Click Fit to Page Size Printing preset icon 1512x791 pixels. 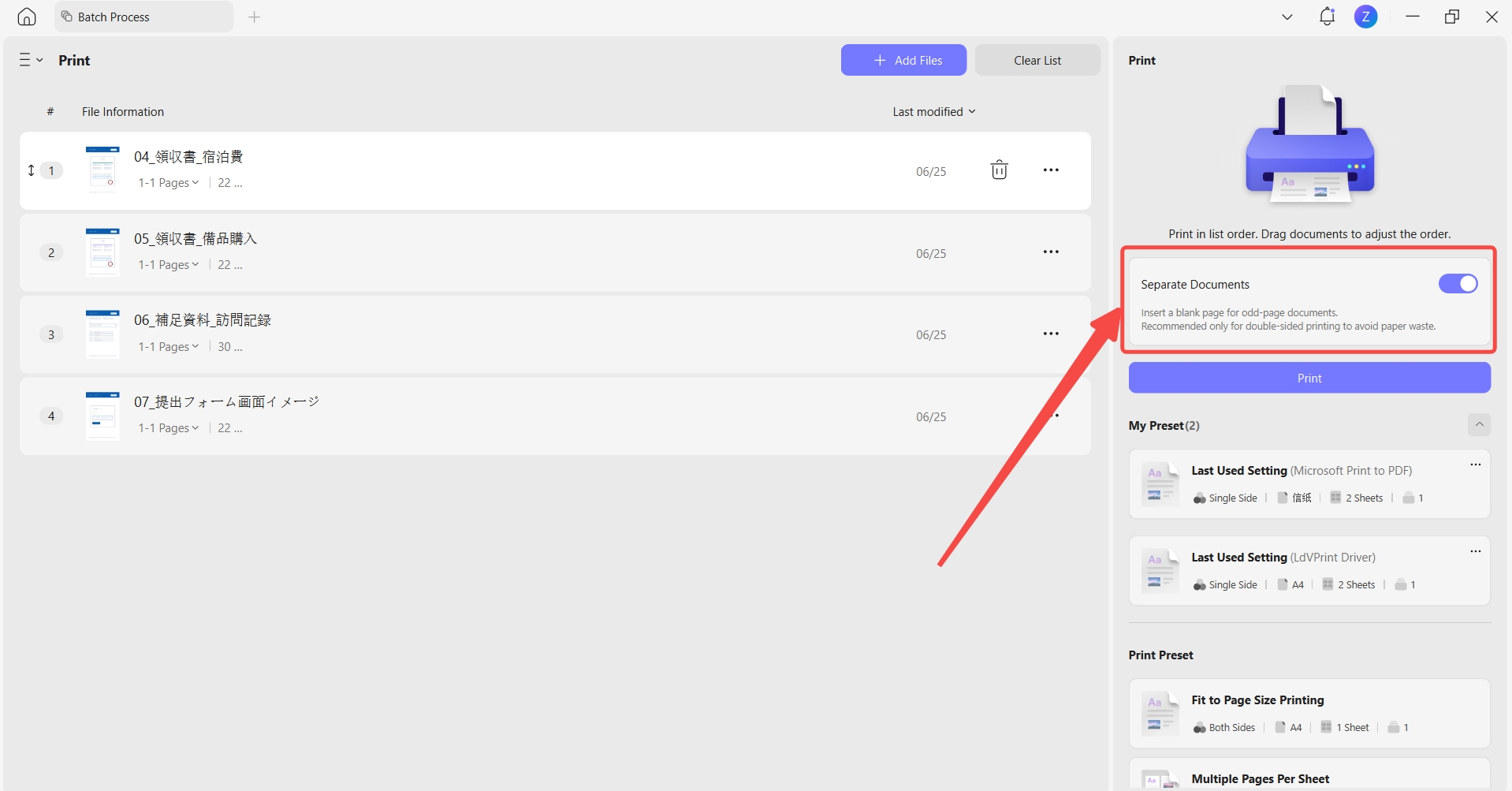click(x=1160, y=713)
